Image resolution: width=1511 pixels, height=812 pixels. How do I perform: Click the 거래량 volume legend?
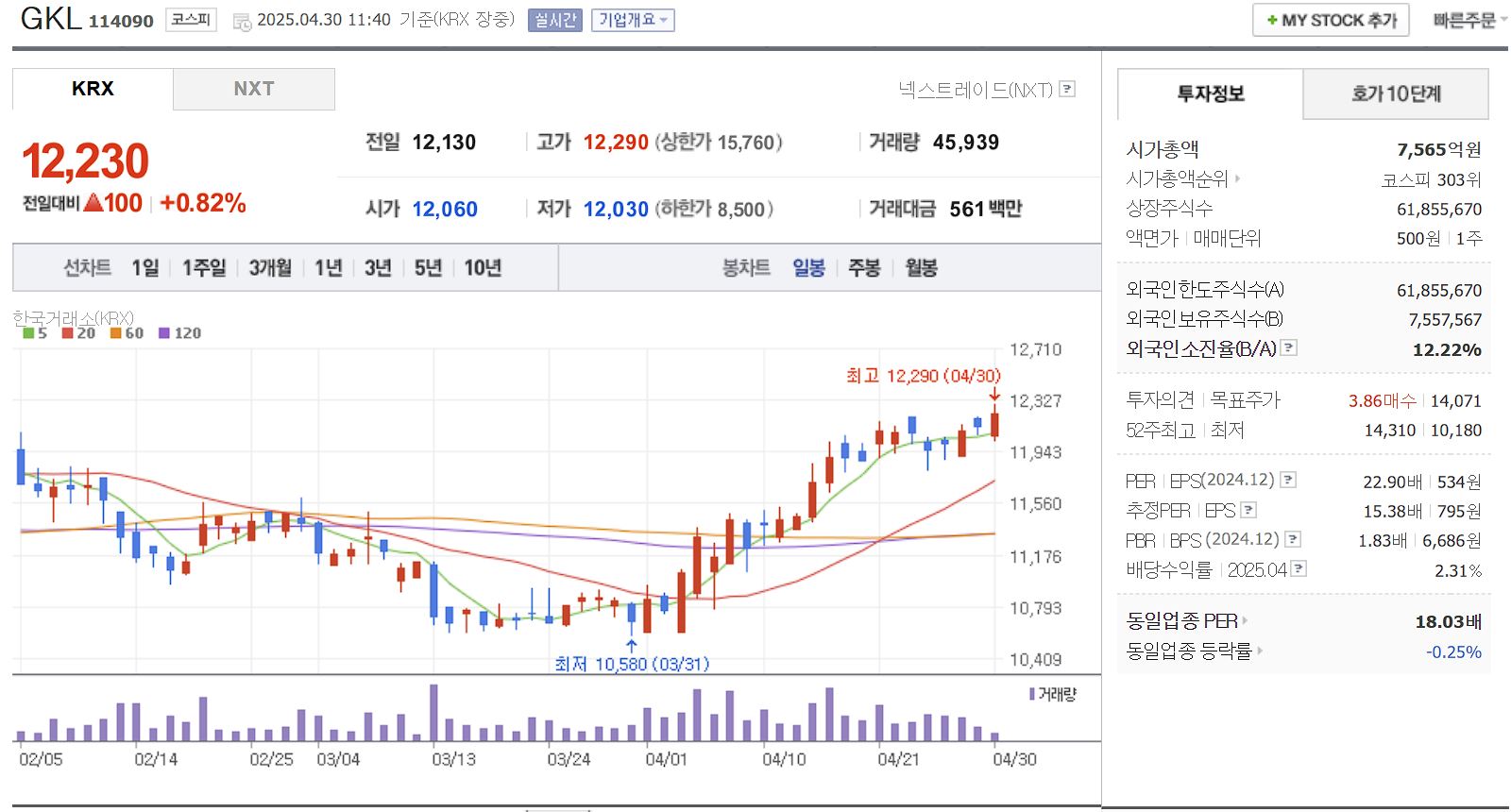click(x=1053, y=694)
